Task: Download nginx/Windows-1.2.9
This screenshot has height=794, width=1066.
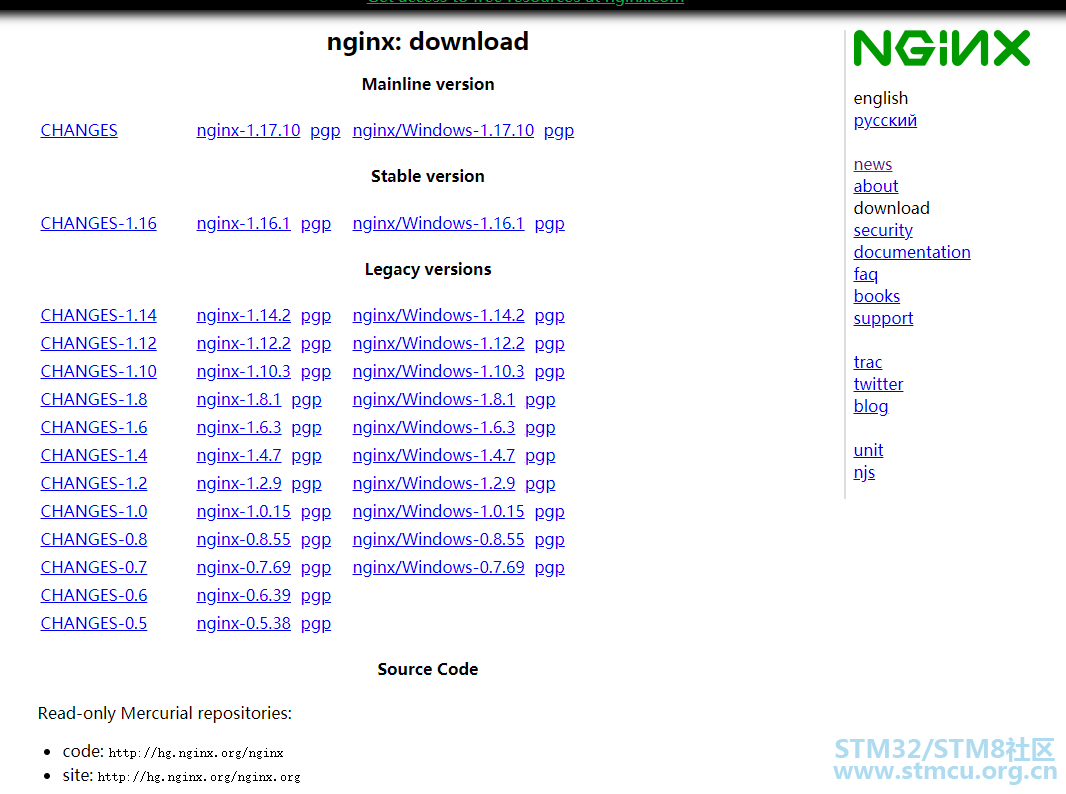Action: pyautogui.click(x=434, y=483)
